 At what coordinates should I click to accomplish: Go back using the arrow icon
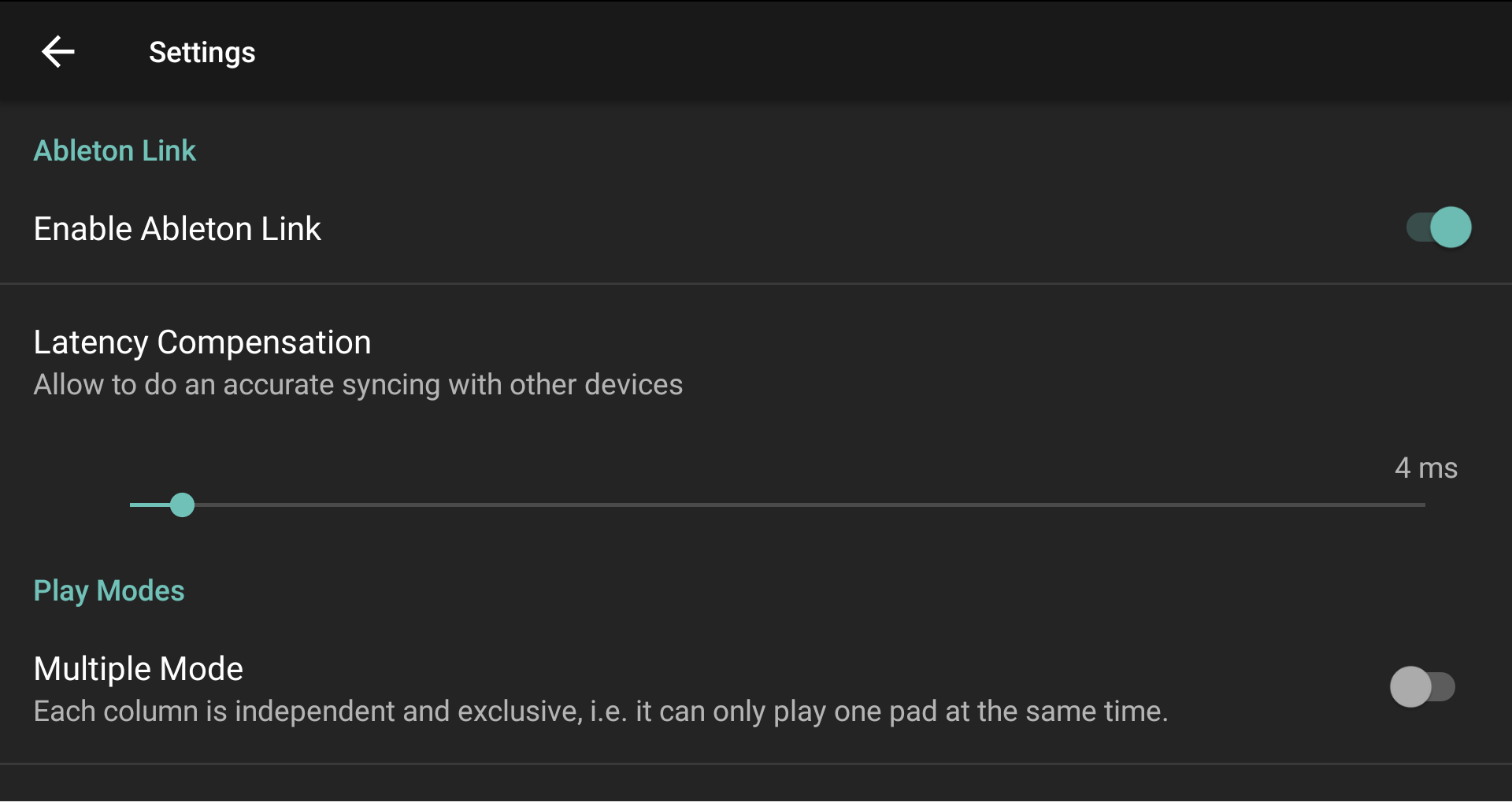pyautogui.click(x=57, y=52)
